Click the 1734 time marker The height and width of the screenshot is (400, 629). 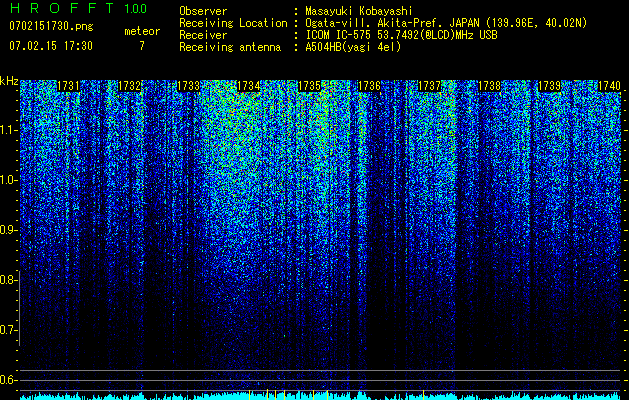coord(249,86)
